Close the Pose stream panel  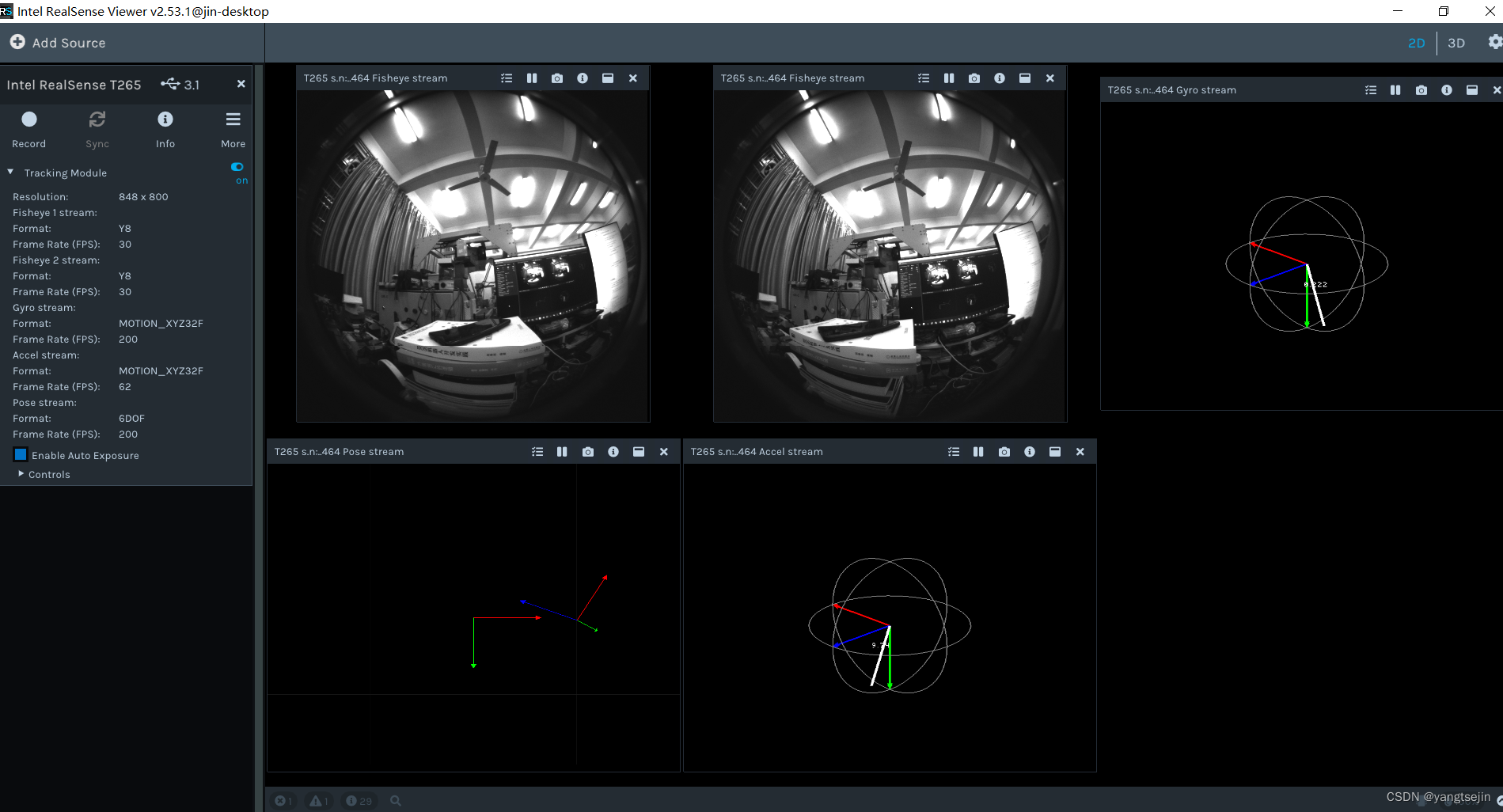click(x=664, y=452)
